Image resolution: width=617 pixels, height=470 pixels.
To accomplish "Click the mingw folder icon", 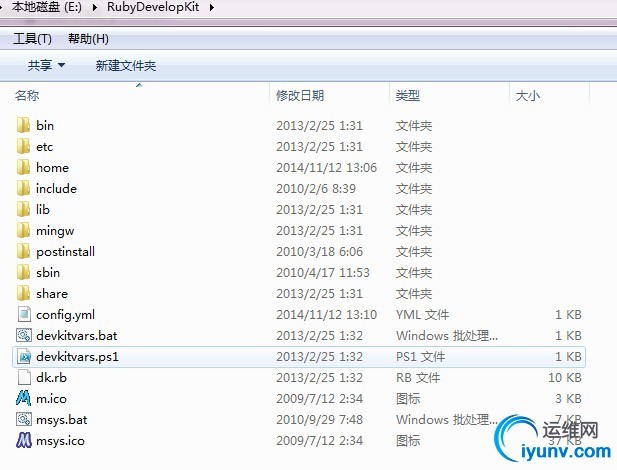I will coord(23,230).
